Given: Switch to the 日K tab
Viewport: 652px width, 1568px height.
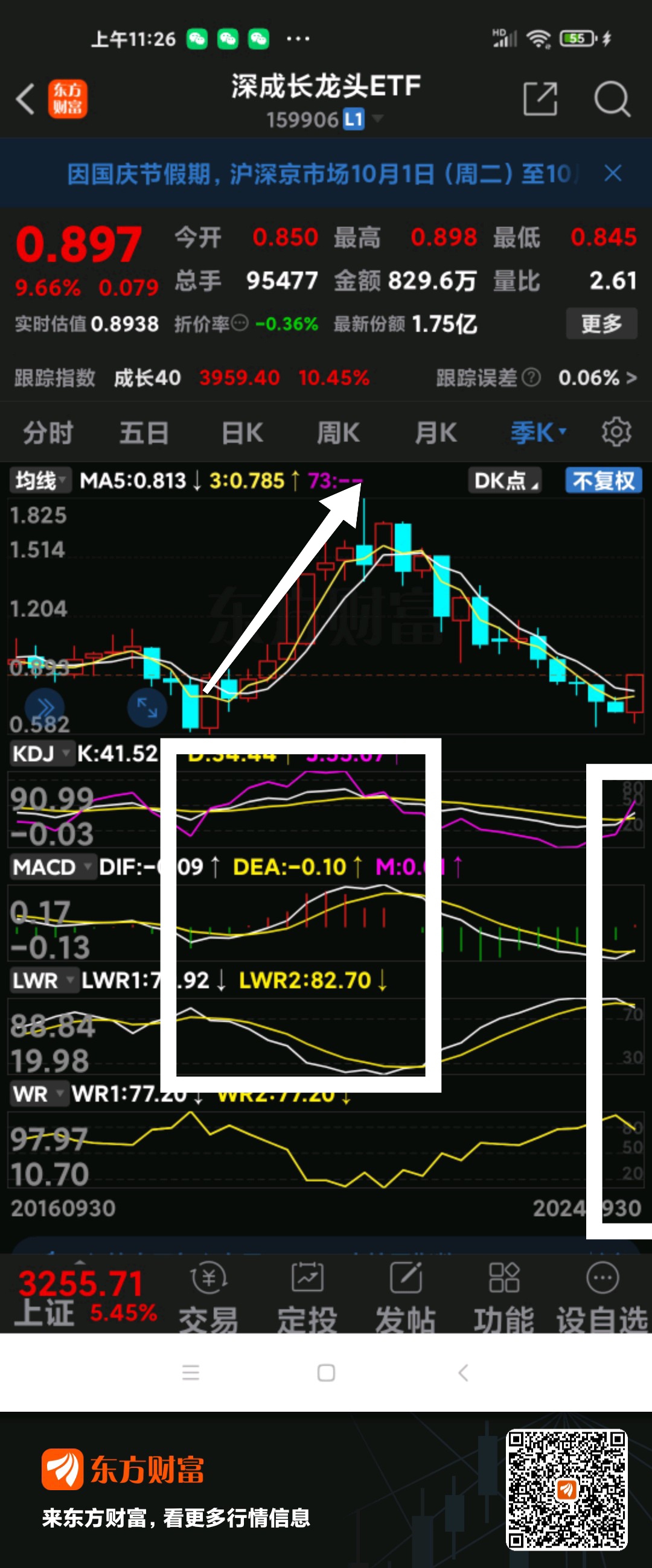Looking at the screenshot, I should [242, 433].
